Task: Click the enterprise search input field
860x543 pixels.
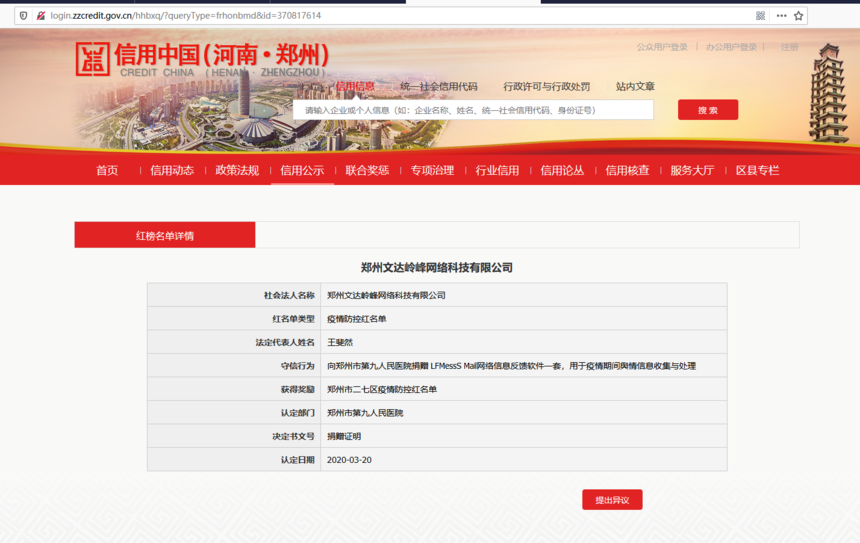Action: click(x=473, y=110)
